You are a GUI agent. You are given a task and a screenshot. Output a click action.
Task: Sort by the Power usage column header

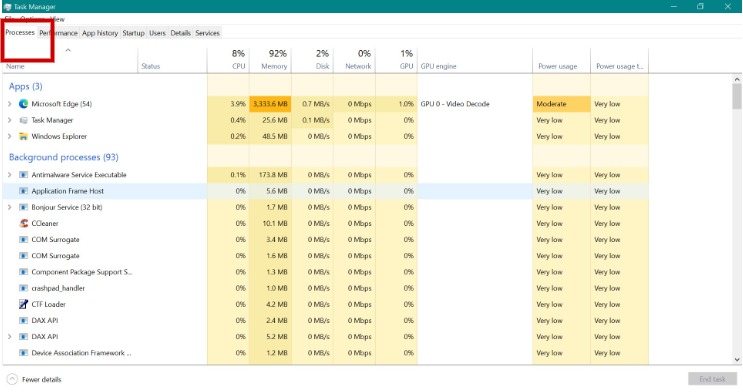[562, 60]
